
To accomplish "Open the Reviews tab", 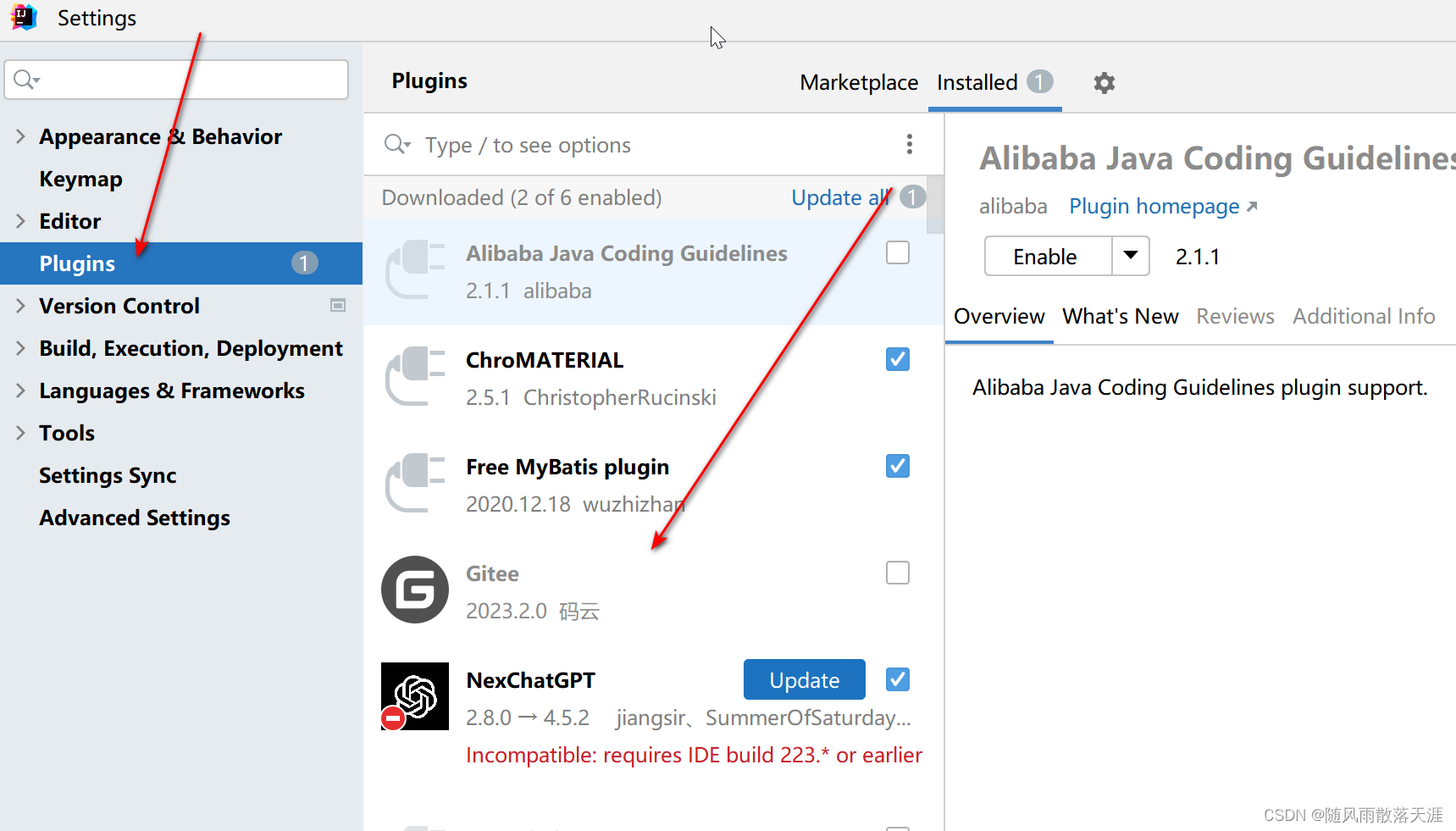I will coord(1235,316).
